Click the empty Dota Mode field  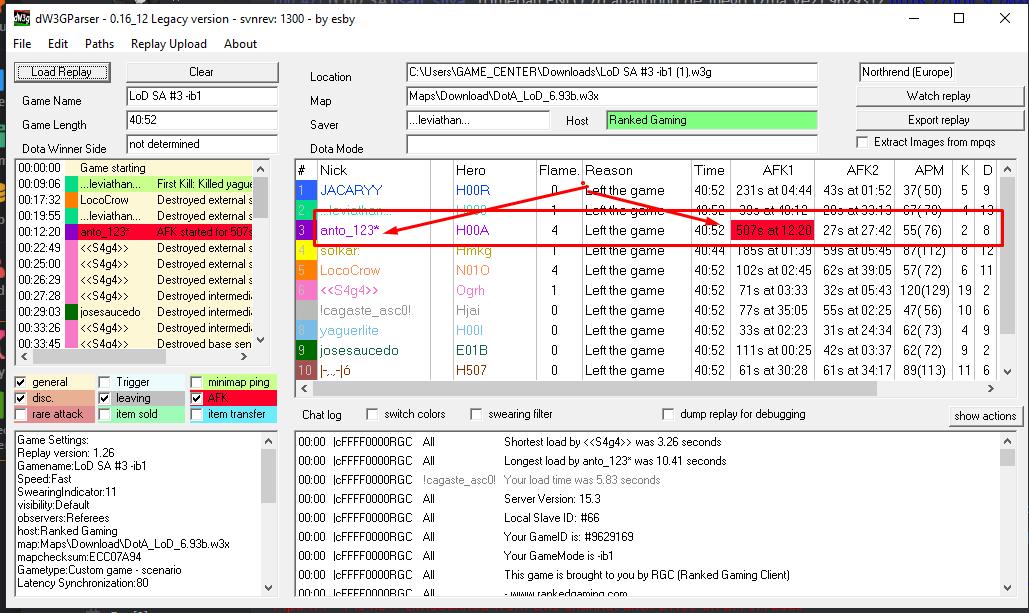pos(612,144)
